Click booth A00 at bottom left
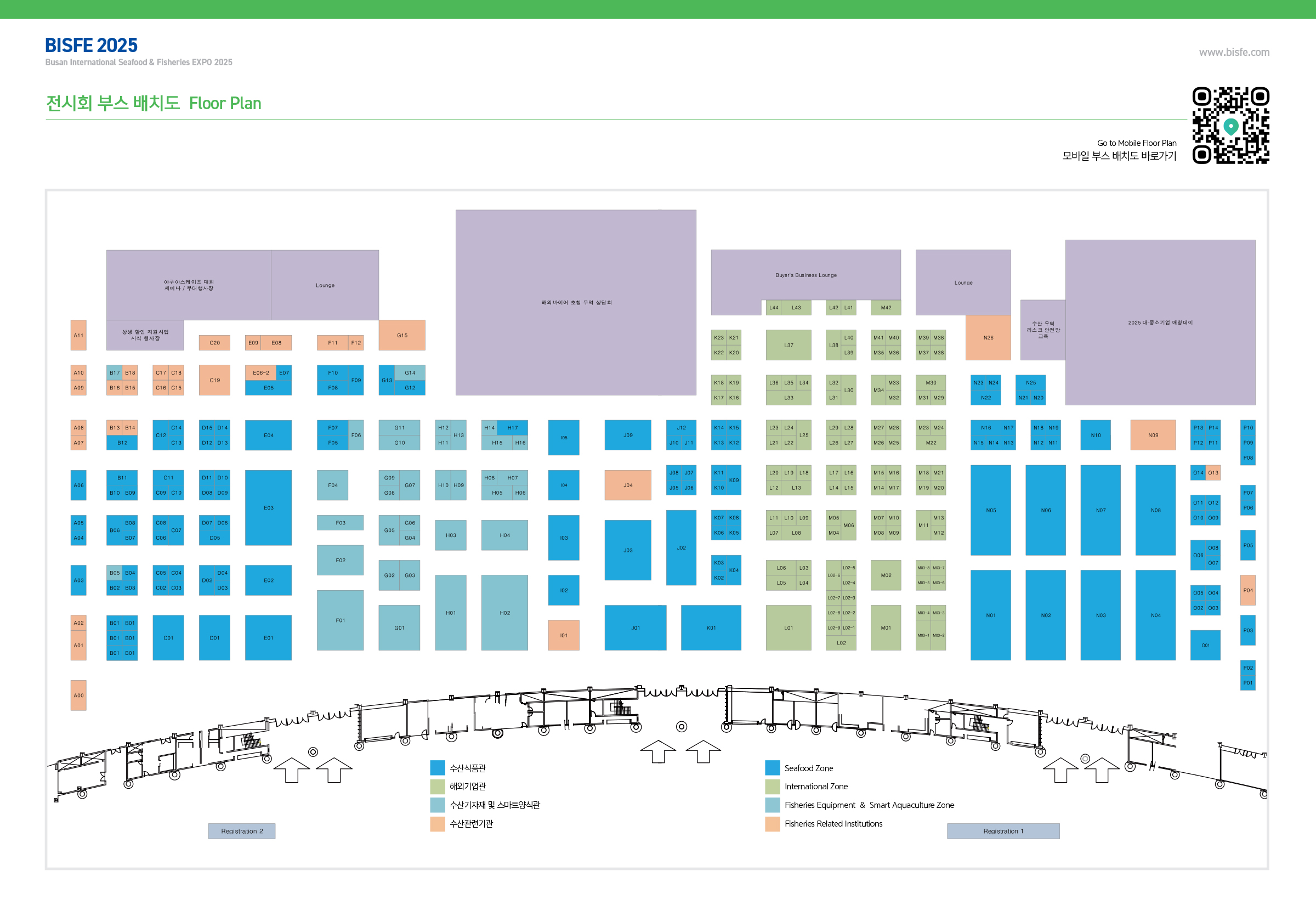Viewport: 1316px width, 922px height. point(78,695)
